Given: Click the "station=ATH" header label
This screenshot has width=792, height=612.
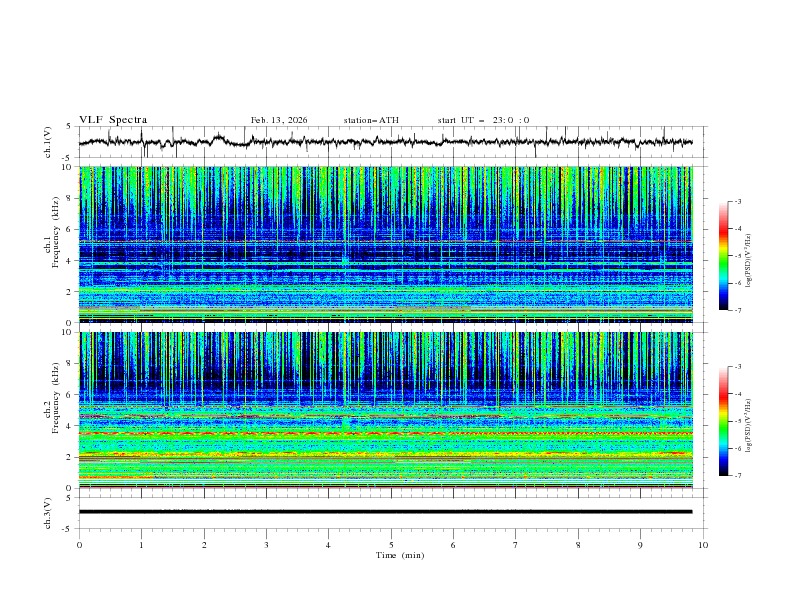Looking at the screenshot, I should click(371, 120).
